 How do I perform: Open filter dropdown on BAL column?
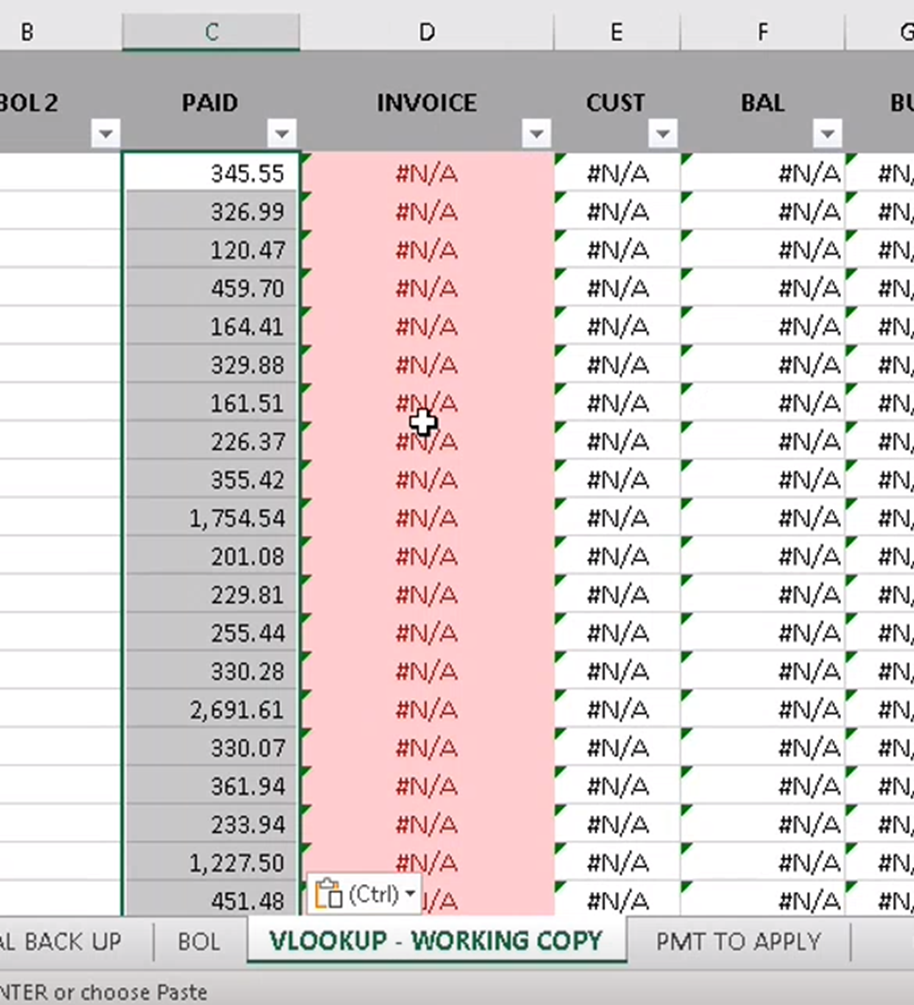pos(827,134)
